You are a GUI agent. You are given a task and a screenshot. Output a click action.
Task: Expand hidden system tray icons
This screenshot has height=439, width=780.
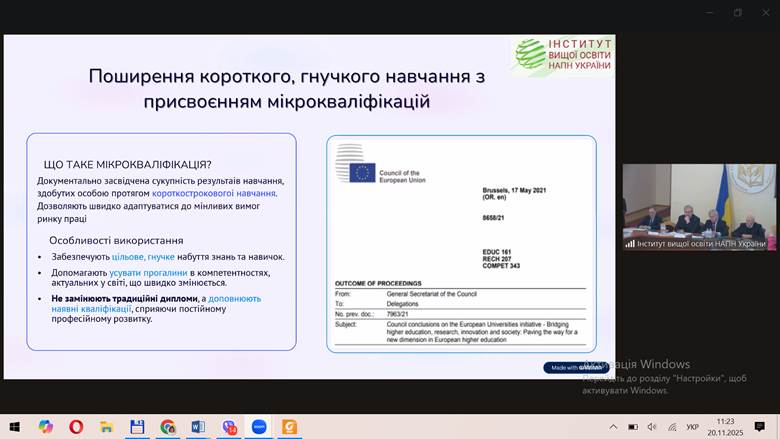click(613, 427)
